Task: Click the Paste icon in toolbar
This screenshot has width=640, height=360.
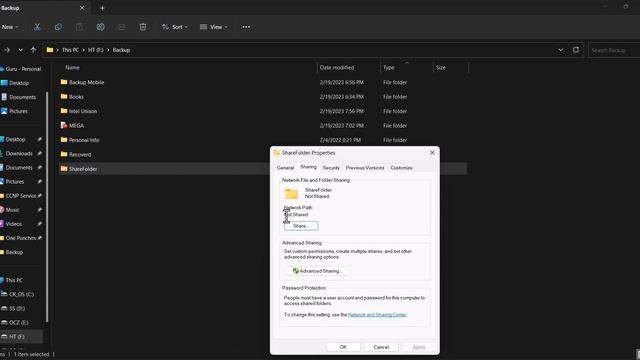Action: click(79, 27)
